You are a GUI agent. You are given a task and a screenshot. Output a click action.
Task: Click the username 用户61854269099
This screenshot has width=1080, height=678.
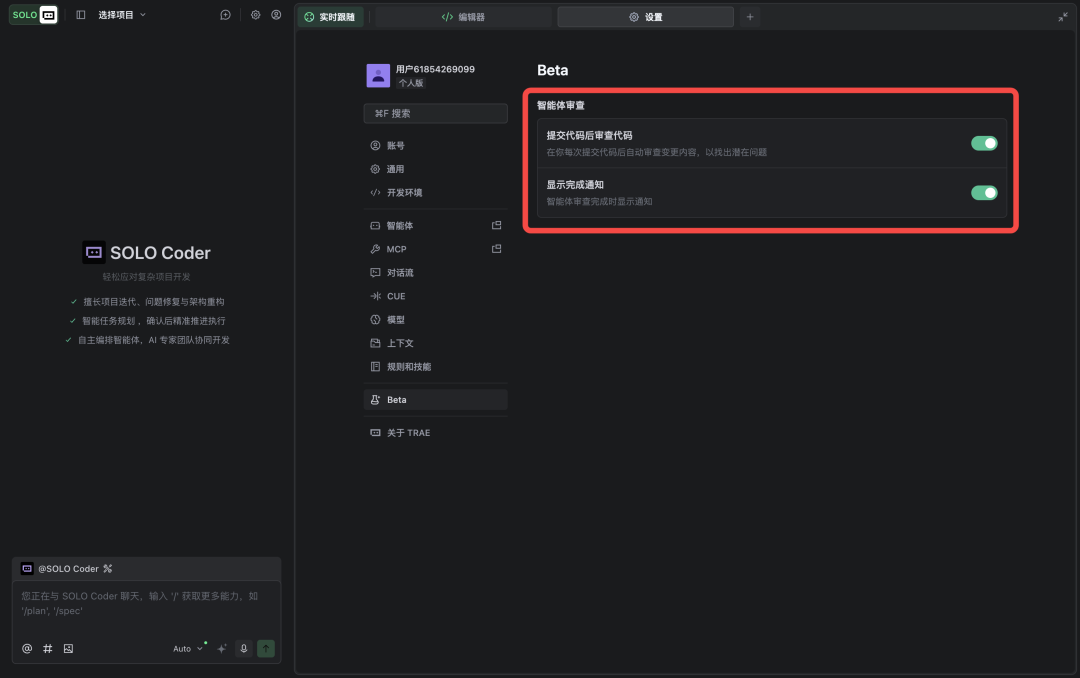coord(435,69)
